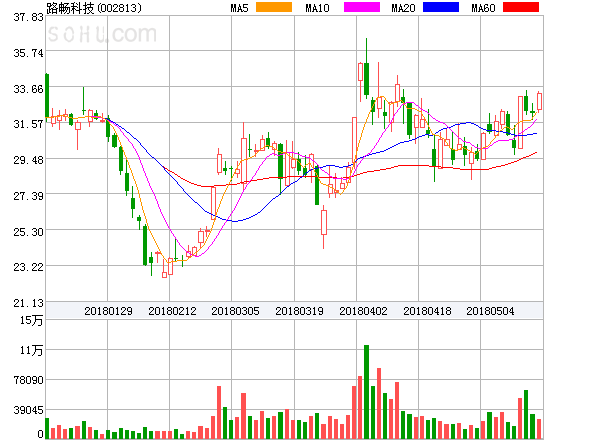Click the tallest green volume bar
600x440 pixels.
coord(366,392)
